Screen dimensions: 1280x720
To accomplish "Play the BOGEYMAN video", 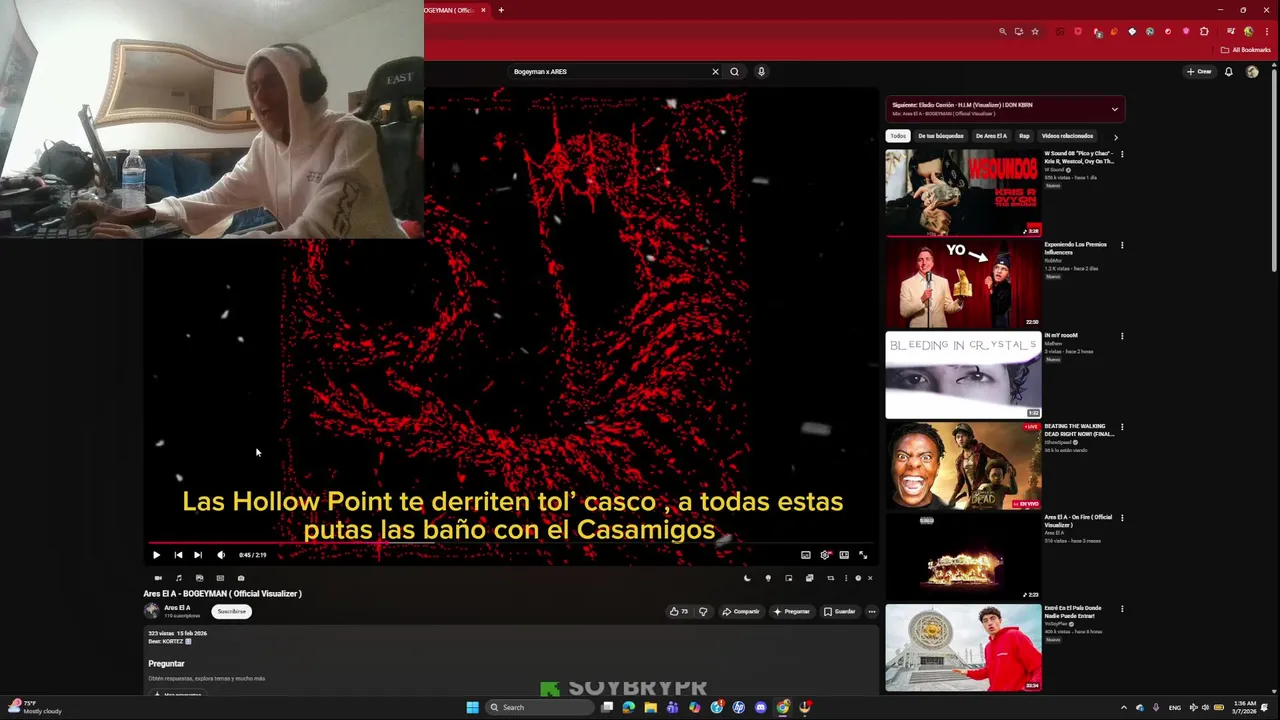I will tap(156, 555).
